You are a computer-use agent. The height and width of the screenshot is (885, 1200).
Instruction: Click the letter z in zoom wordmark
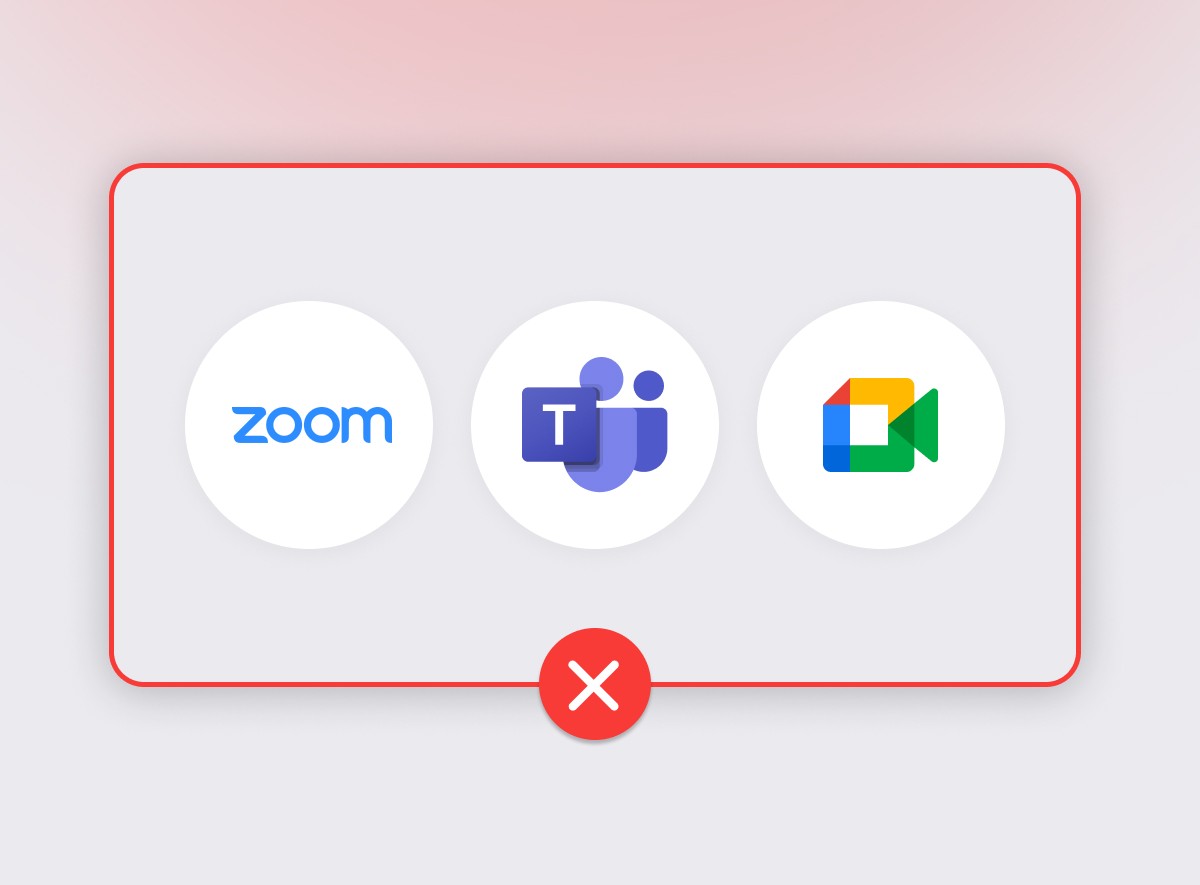coord(250,425)
